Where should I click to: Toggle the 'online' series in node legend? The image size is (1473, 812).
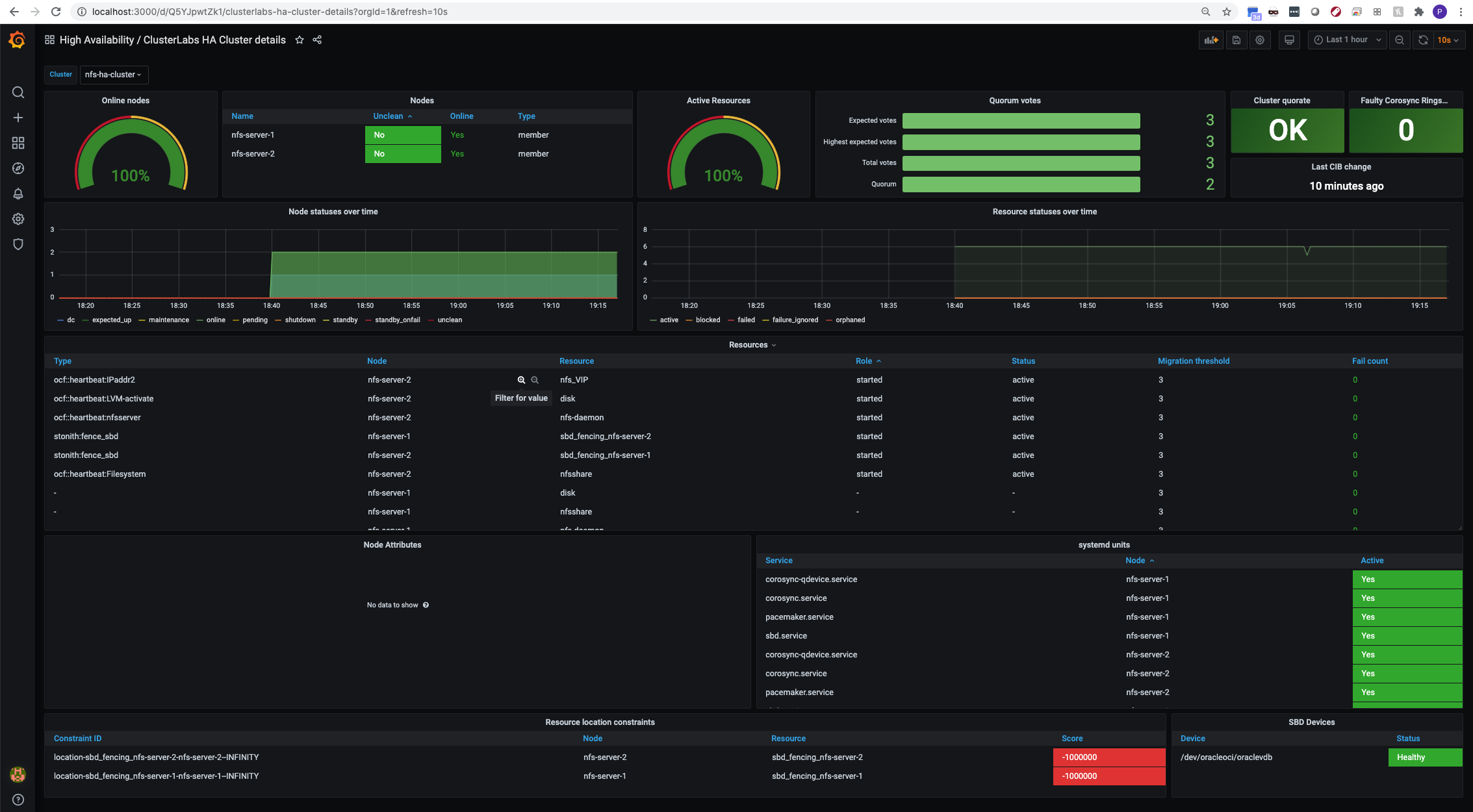pos(215,320)
